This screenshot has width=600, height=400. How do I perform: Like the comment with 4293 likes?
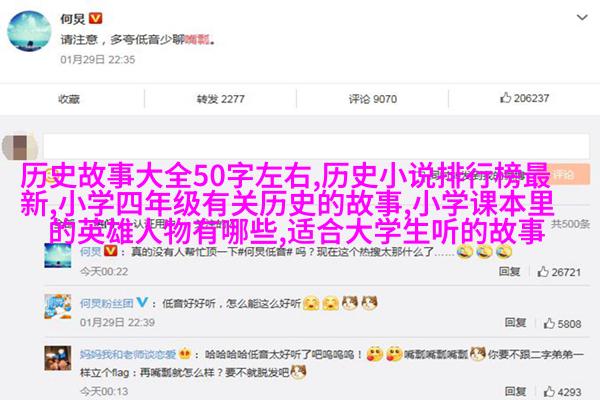point(562,392)
